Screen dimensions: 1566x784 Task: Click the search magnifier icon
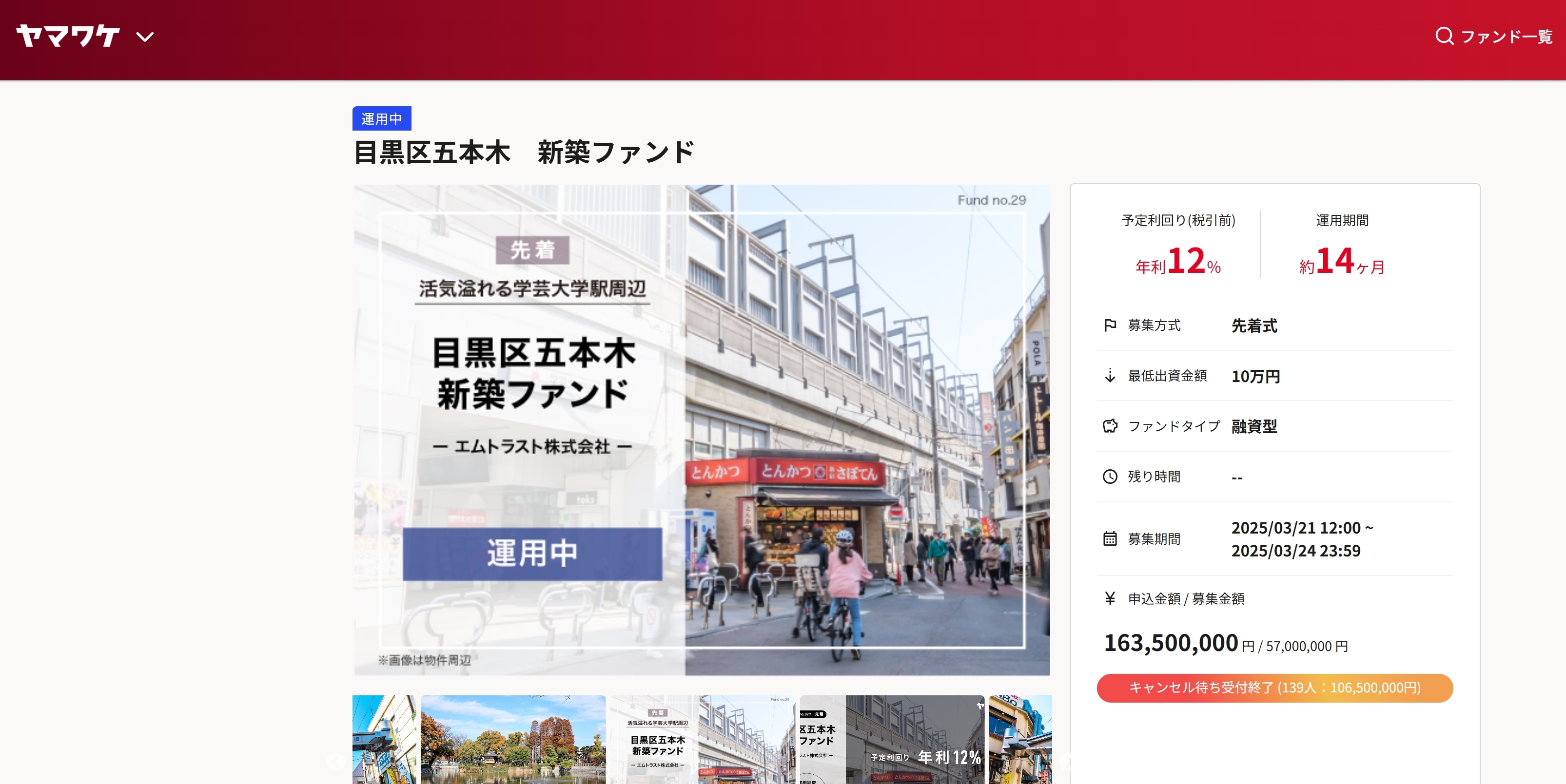point(1444,36)
